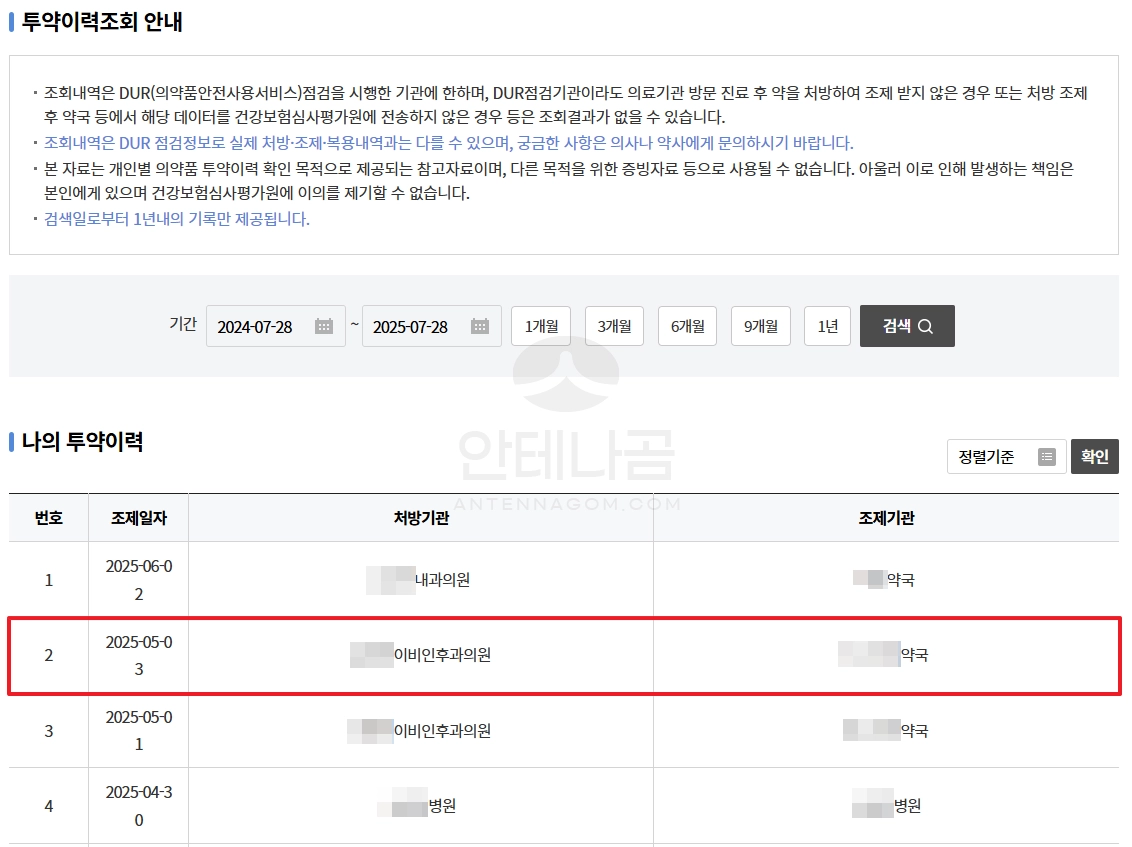The image size is (1132, 847).
Task: Focus the 2024-07-28 start date field
Action: click(276, 326)
